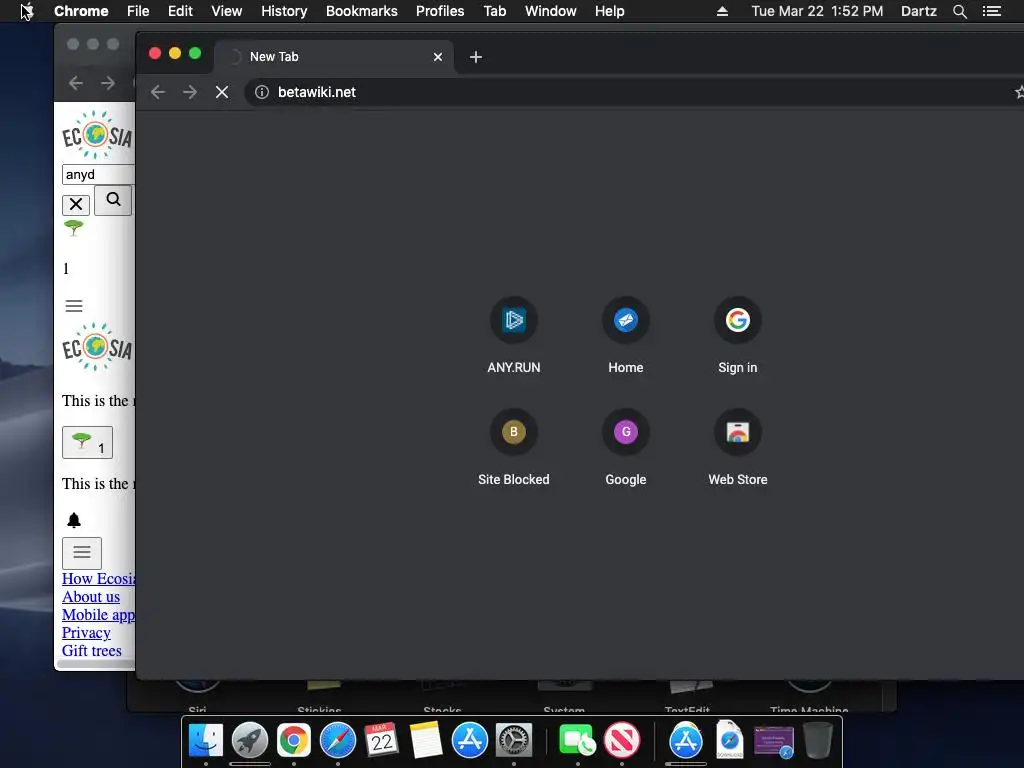The width and height of the screenshot is (1024, 768).
Task: Open the Web Store shortcut tile
Action: tap(738, 448)
